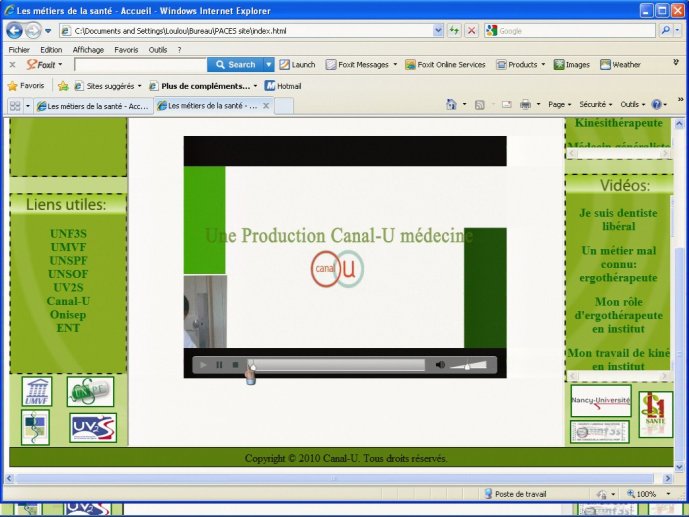
Task: Open video Je suis dentiste libéral
Action: (x=618, y=220)
